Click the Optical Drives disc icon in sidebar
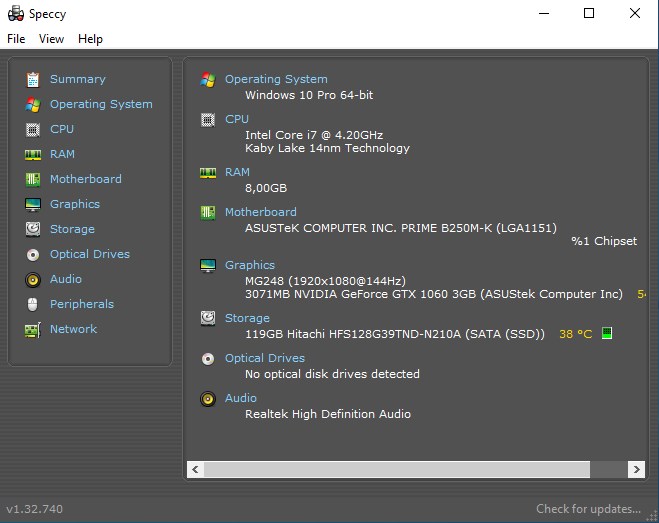Image resolution: width=659 pixels, height=523 pixels. [x=33, y=255]
